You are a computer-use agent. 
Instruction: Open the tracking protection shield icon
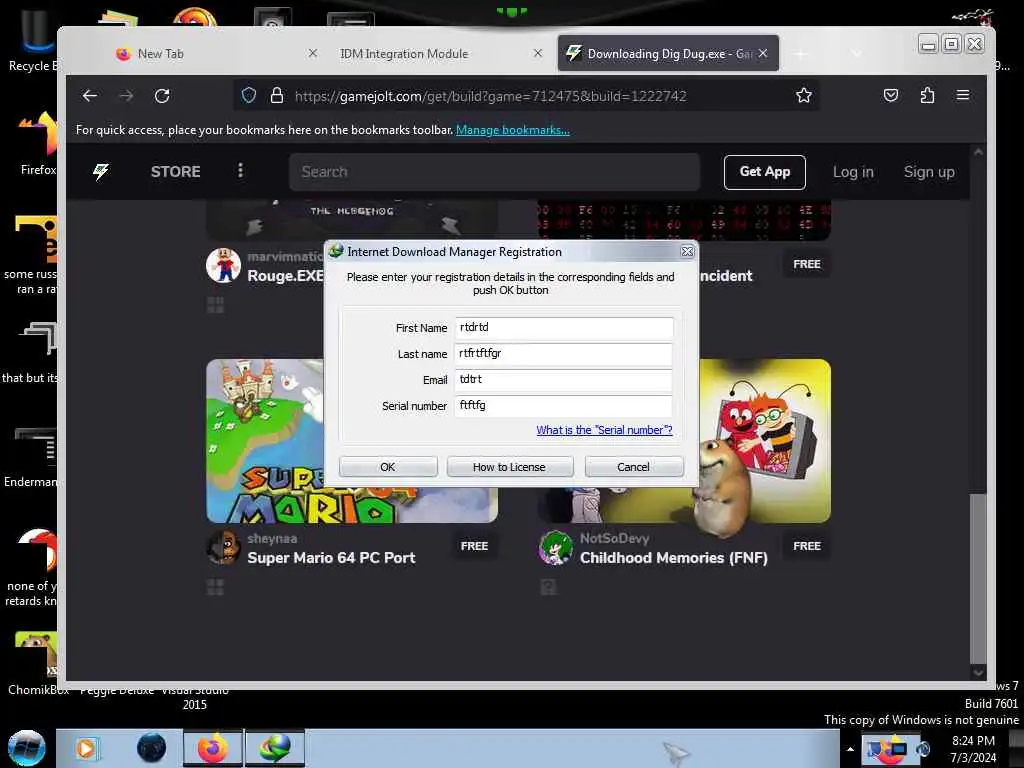pyautogui.click(x=249, y=95)
